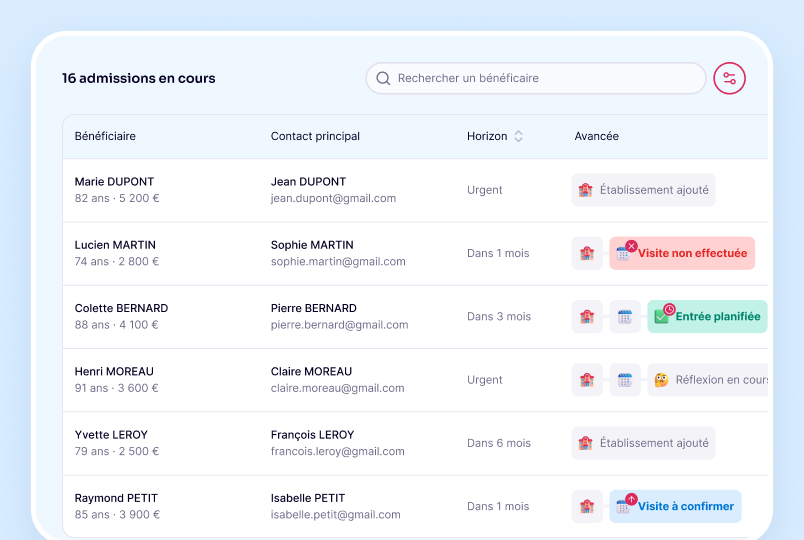Click the Bénéficiaire column header
Image resolution: width=804 pixels, height=540 pixels.
pyautogui.click(x=105, y=136)
